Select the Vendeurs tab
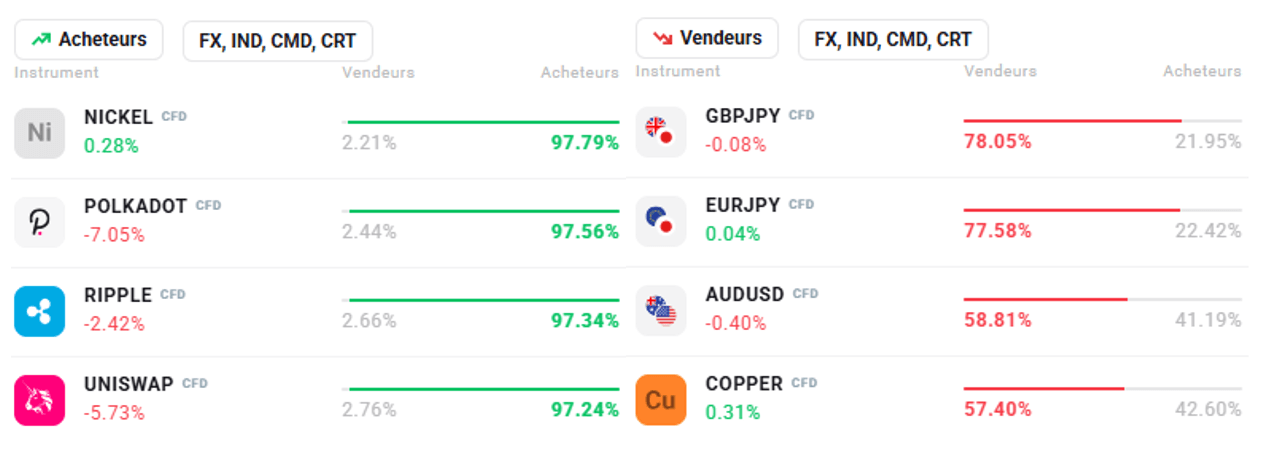1270x455 pixels. (x=707, y=39)
